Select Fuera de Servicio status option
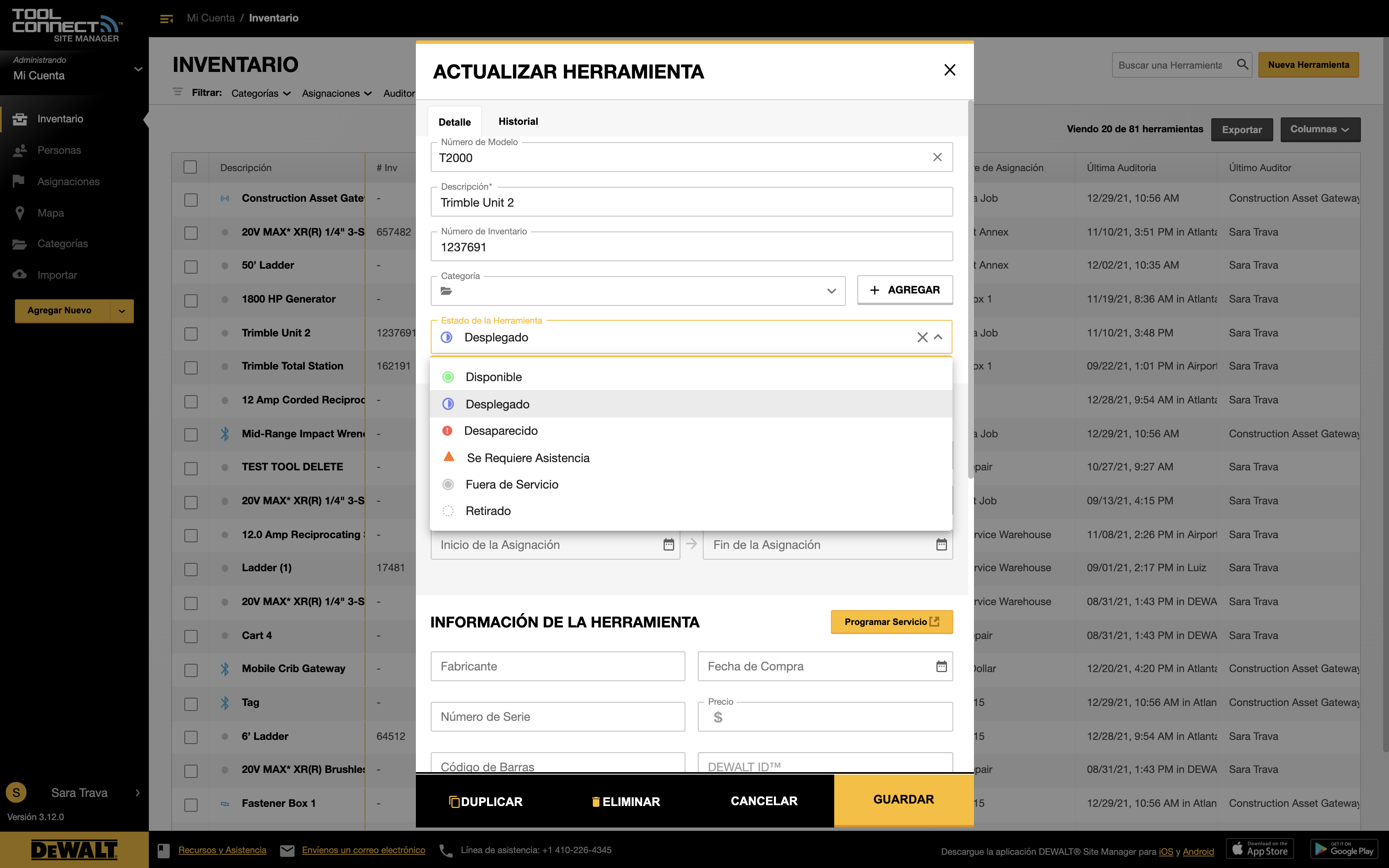Image resolution: width=1389 pixels, height=868 pixels. click(691, 484)
